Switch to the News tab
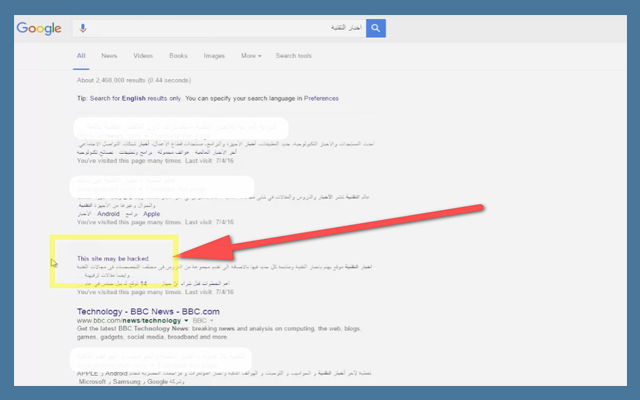The image size is (640, 400). point(109,56)
